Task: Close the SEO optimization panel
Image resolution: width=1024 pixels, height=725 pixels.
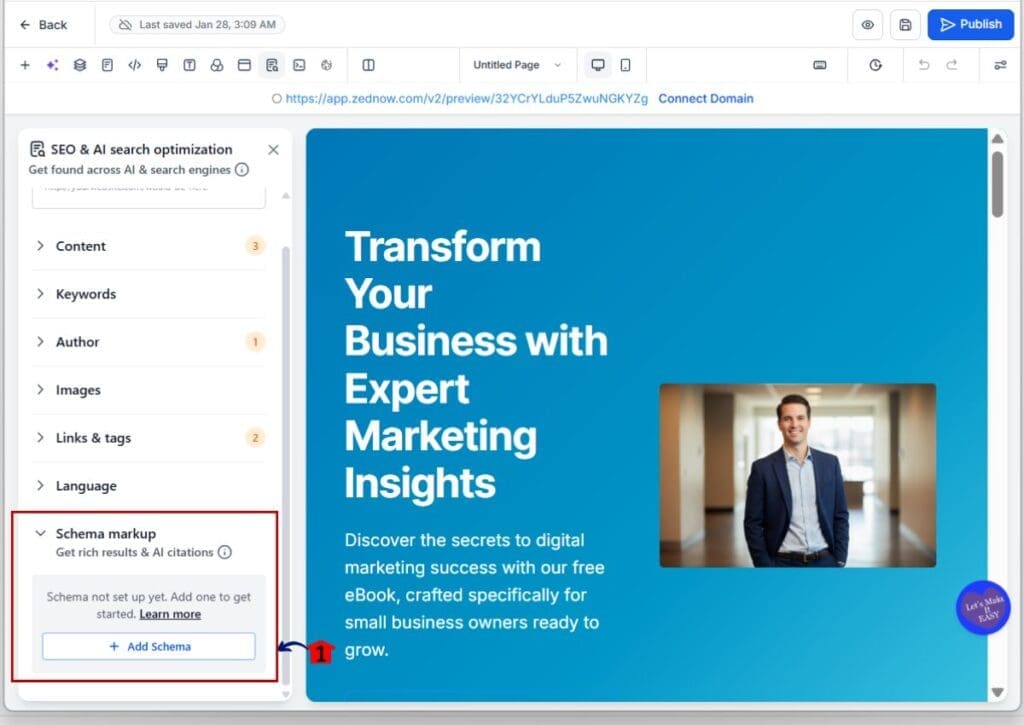Action: pyautogui.click(x=273, y=150)
